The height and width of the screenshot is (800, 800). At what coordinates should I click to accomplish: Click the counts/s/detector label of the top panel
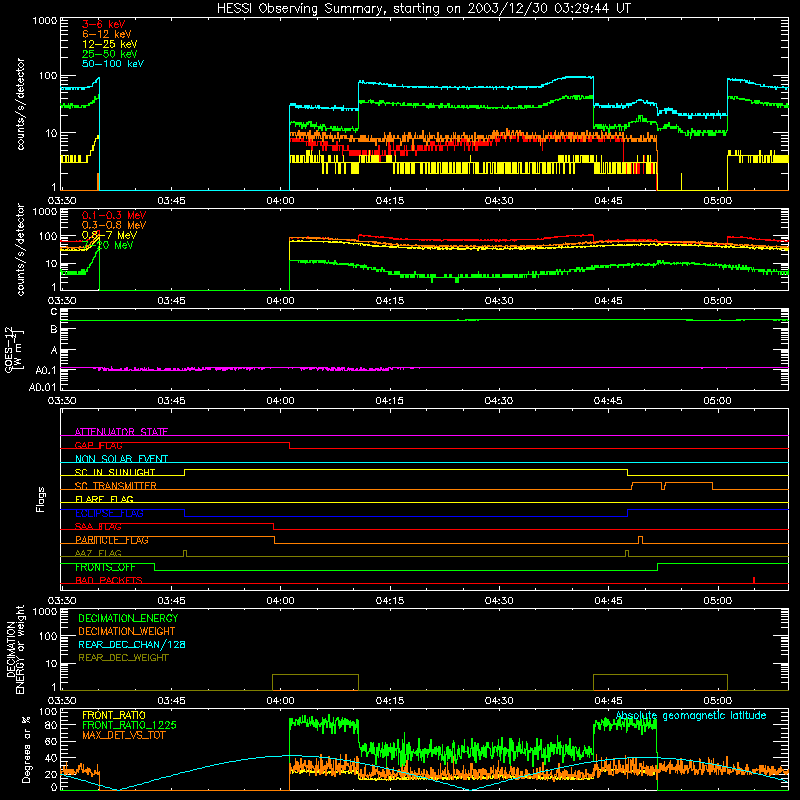(x=20, y=104)
